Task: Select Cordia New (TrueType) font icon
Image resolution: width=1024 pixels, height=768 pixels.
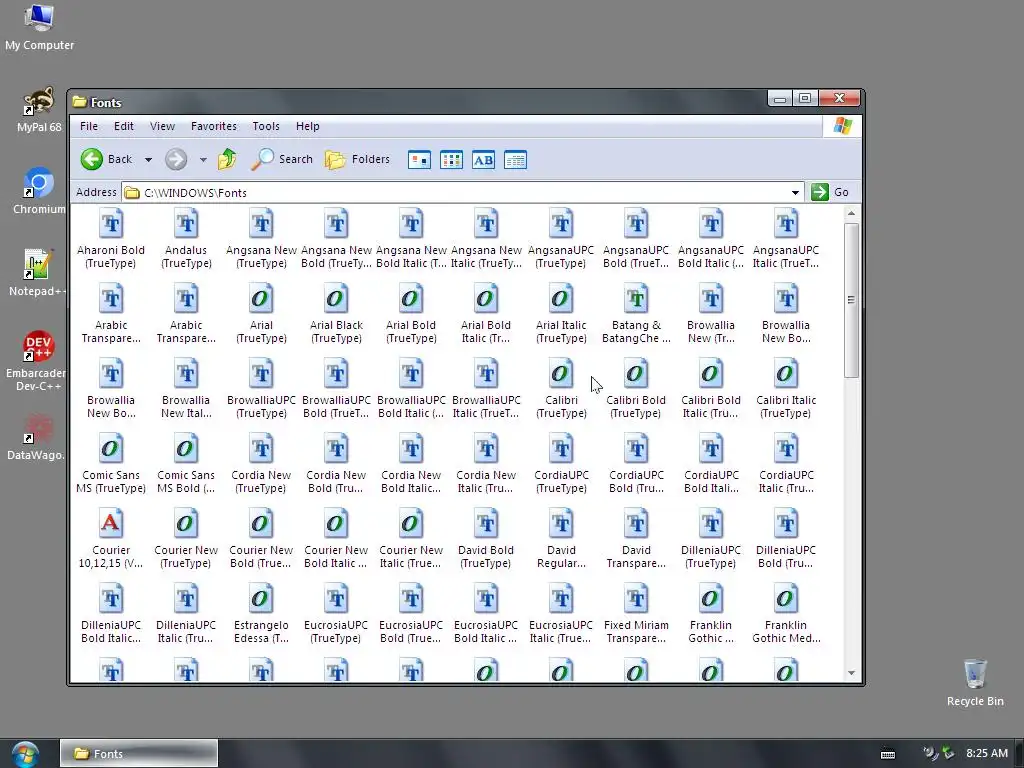Action: pos(261,449)
